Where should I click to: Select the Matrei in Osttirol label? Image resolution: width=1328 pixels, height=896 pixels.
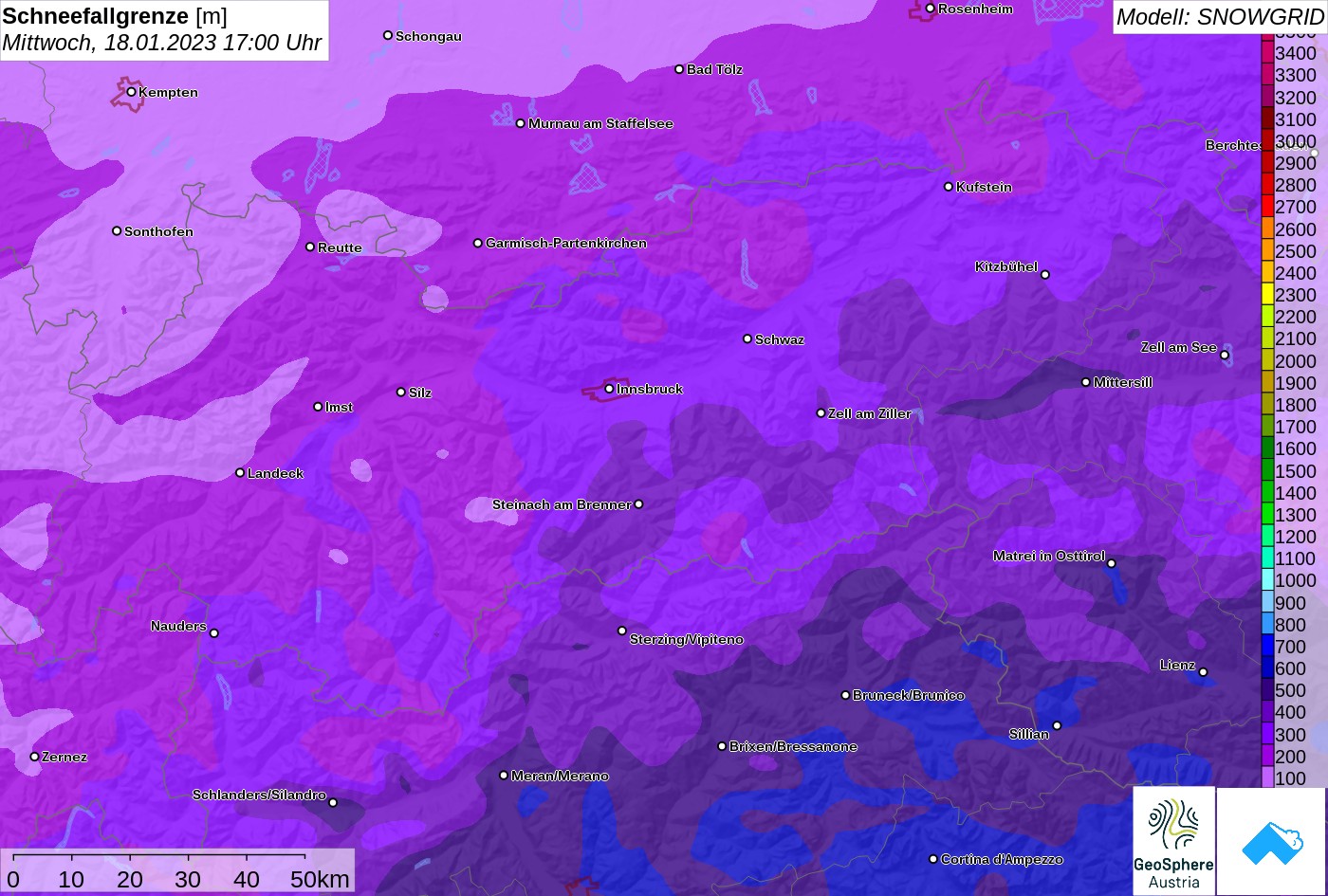[1049, 556]
